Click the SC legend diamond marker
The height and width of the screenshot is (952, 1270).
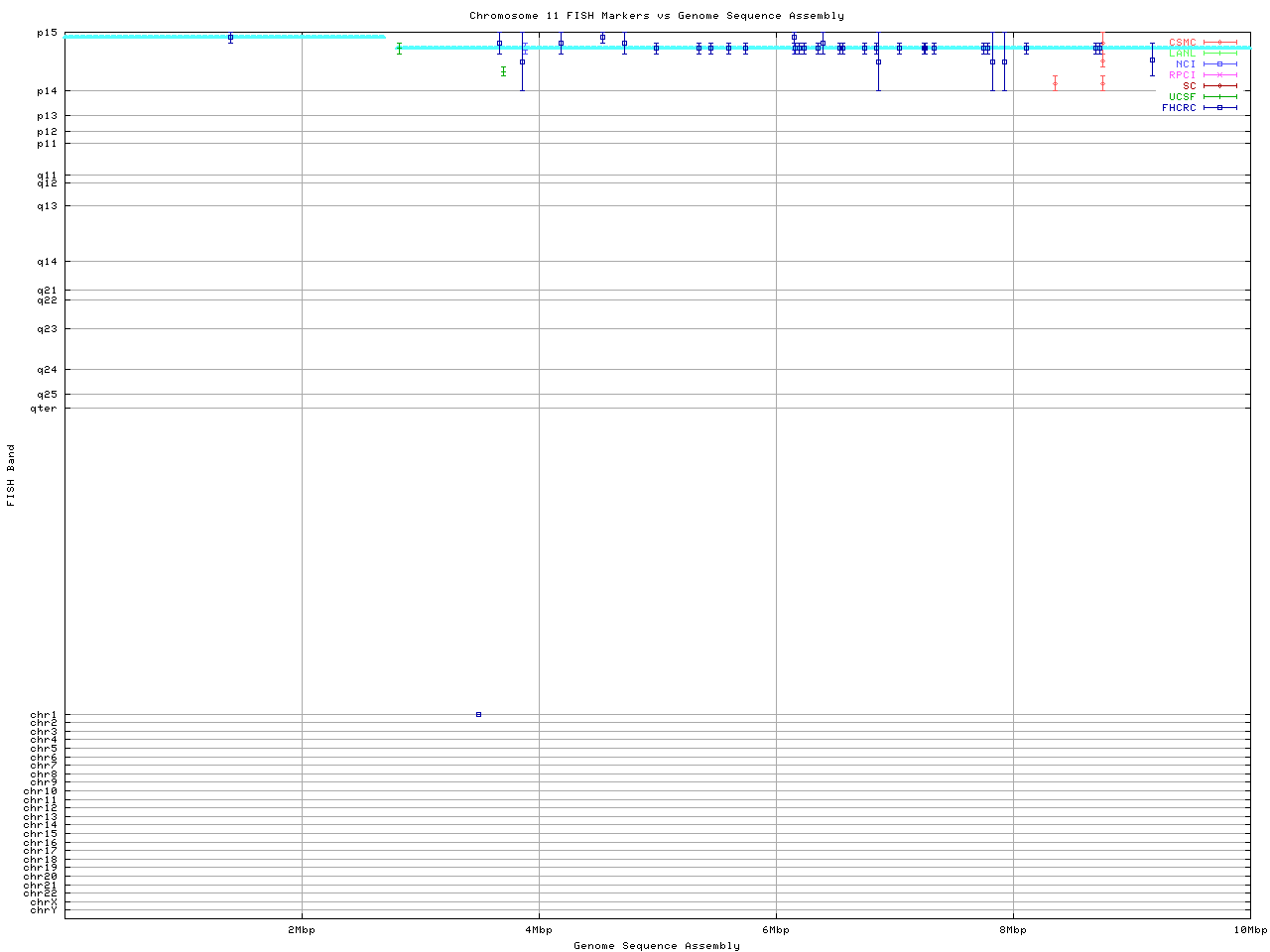point(1219,86)
